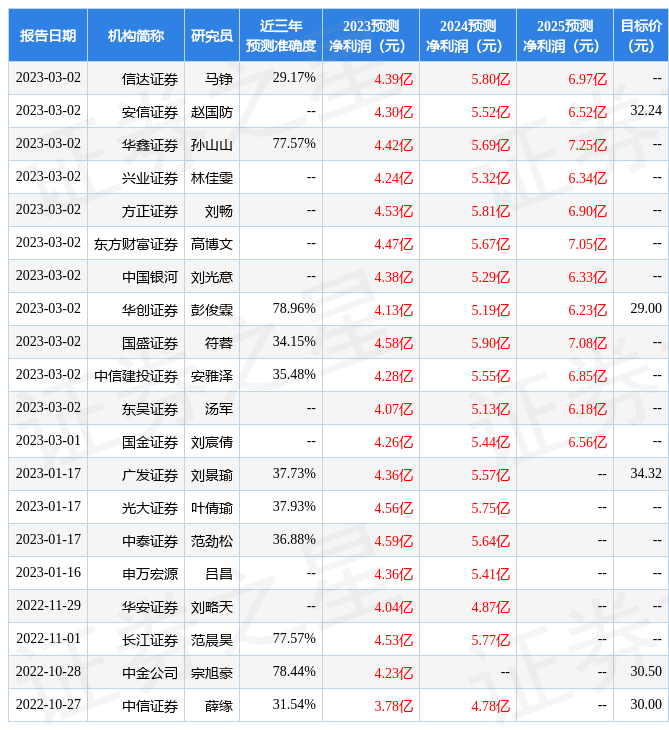This screenshot has height=730, width=669.
Task: Select analyst 赵国防
Action: coord(212,111)
